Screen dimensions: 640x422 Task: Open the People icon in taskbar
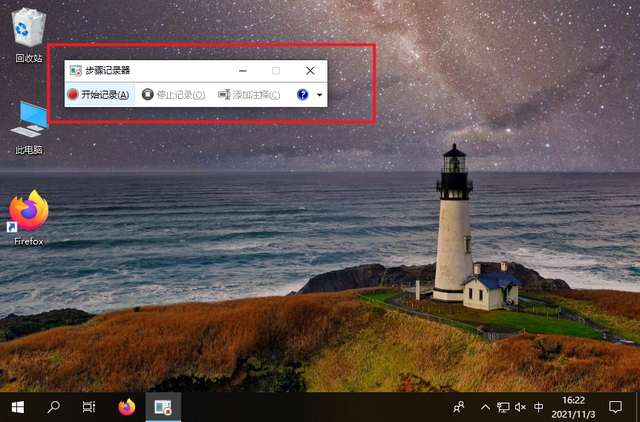tap(459, 407)
